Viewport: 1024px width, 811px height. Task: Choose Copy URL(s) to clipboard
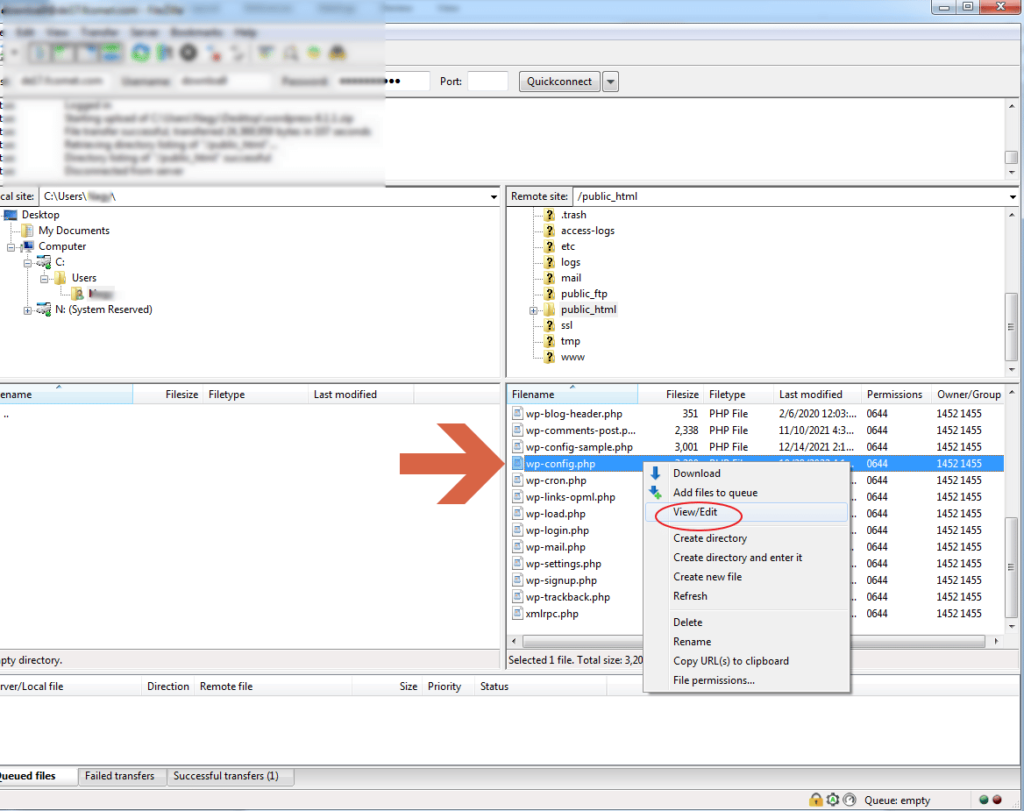pos(747,661)
